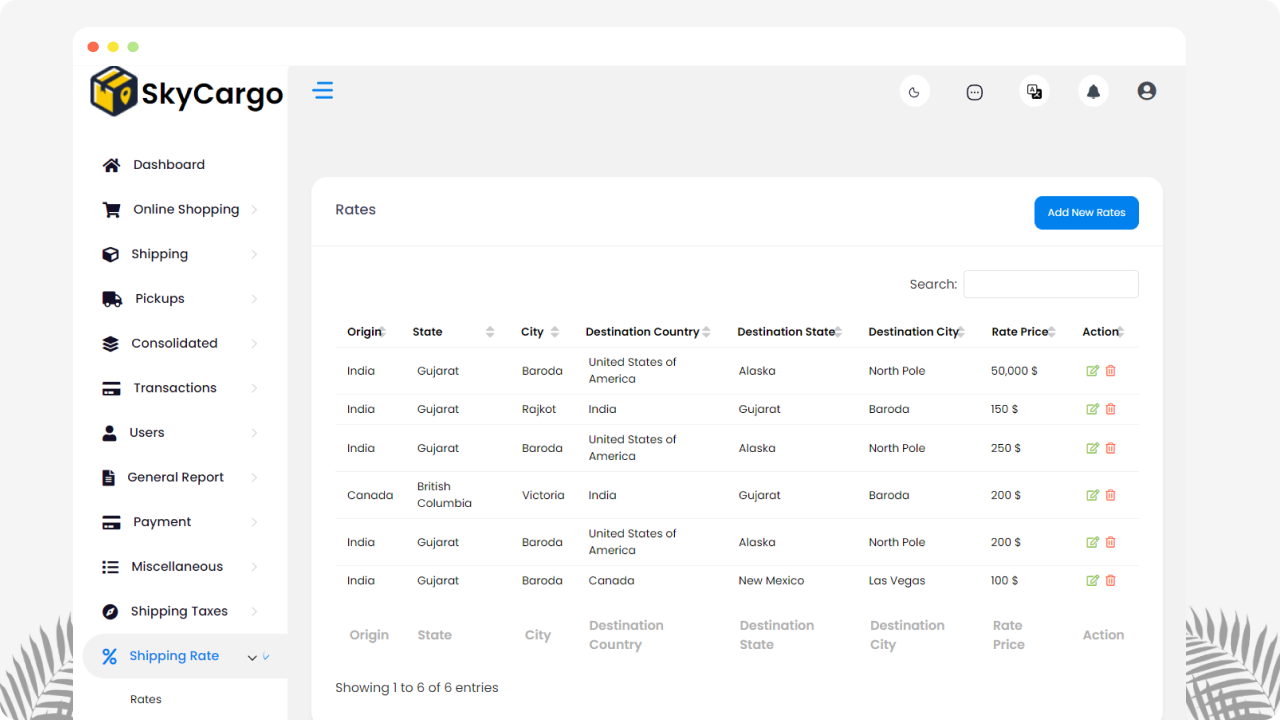
Task: Expand the Online Shopping menu
Action: click(x=185, y=210)
